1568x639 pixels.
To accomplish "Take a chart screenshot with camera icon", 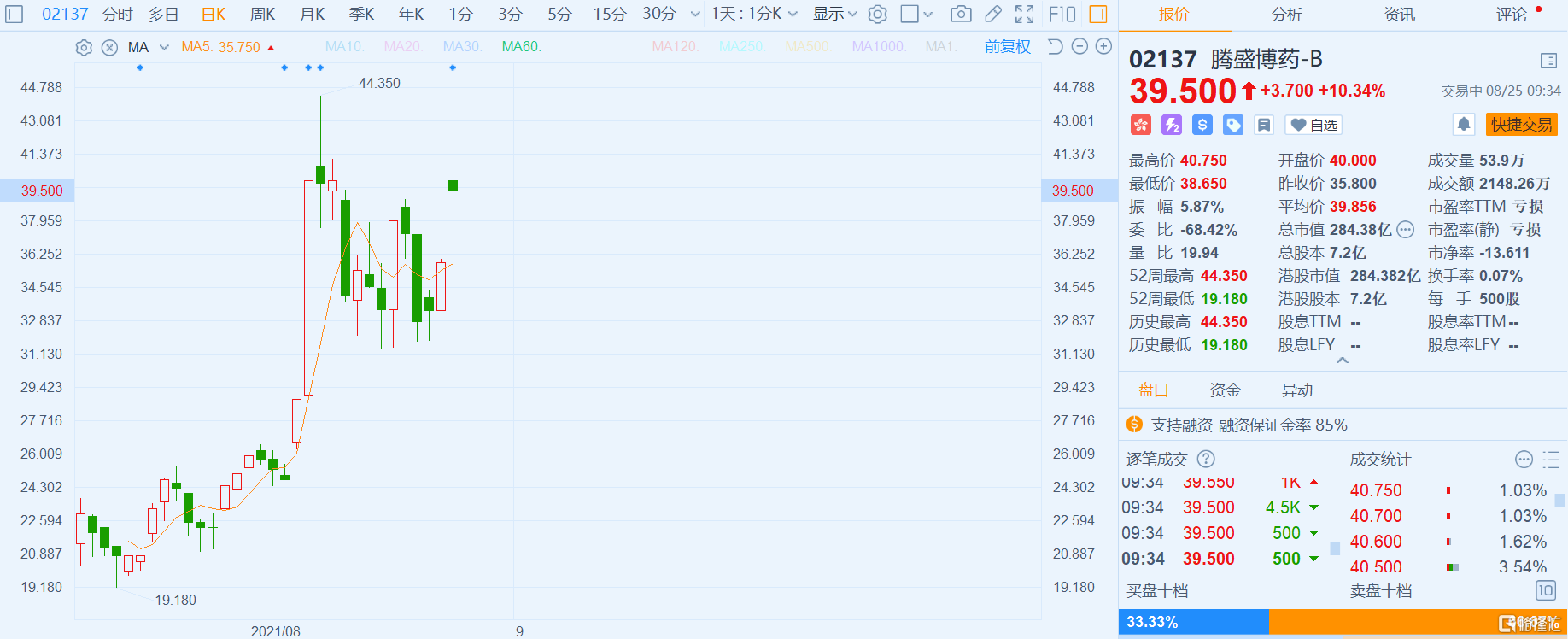I will tap(961, 14).
